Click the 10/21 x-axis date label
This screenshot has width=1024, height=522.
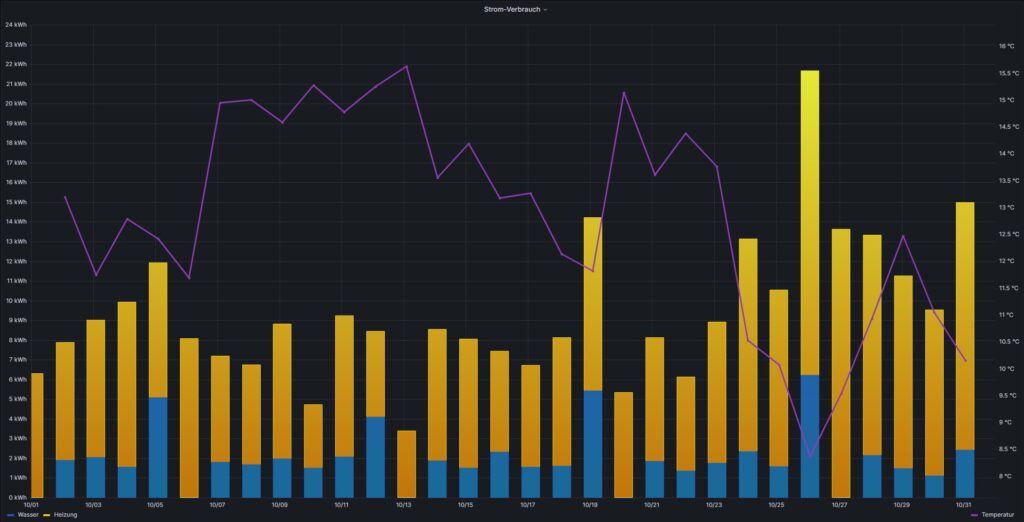[652, 505]
